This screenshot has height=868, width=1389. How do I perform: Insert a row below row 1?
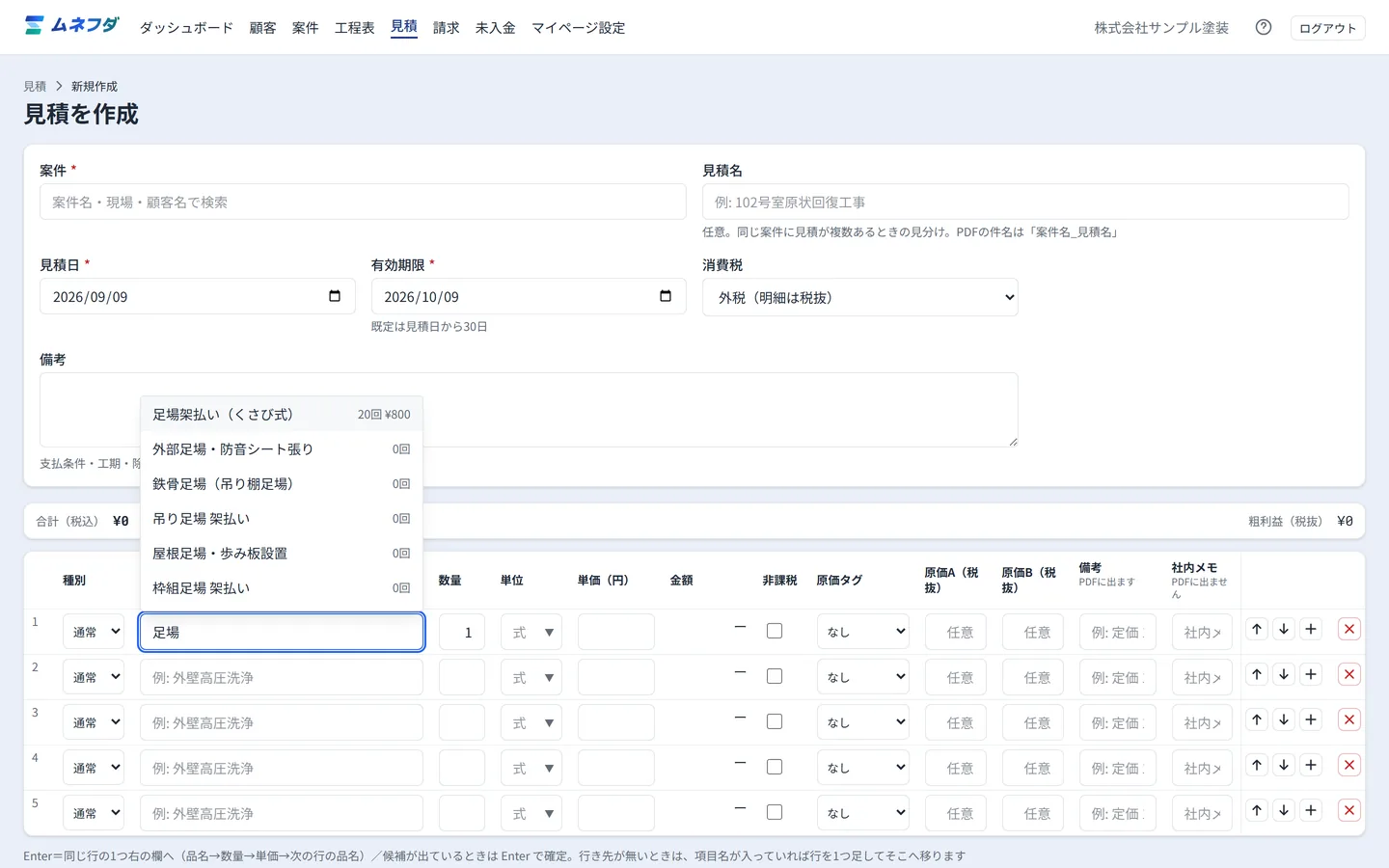[1311, 629]
